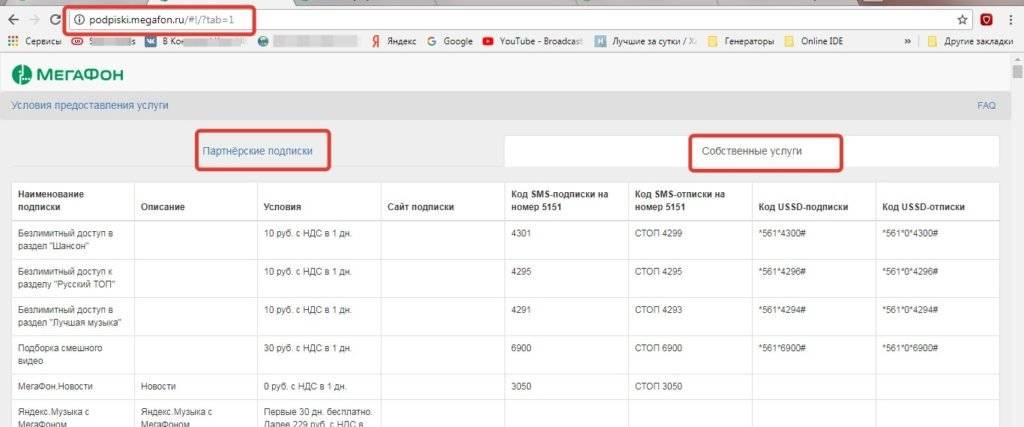The height and width of the screenshot is (427, 1024).
Task: Expand the hidden bookmarks overflow chevron
Action: tap(907, 42)
